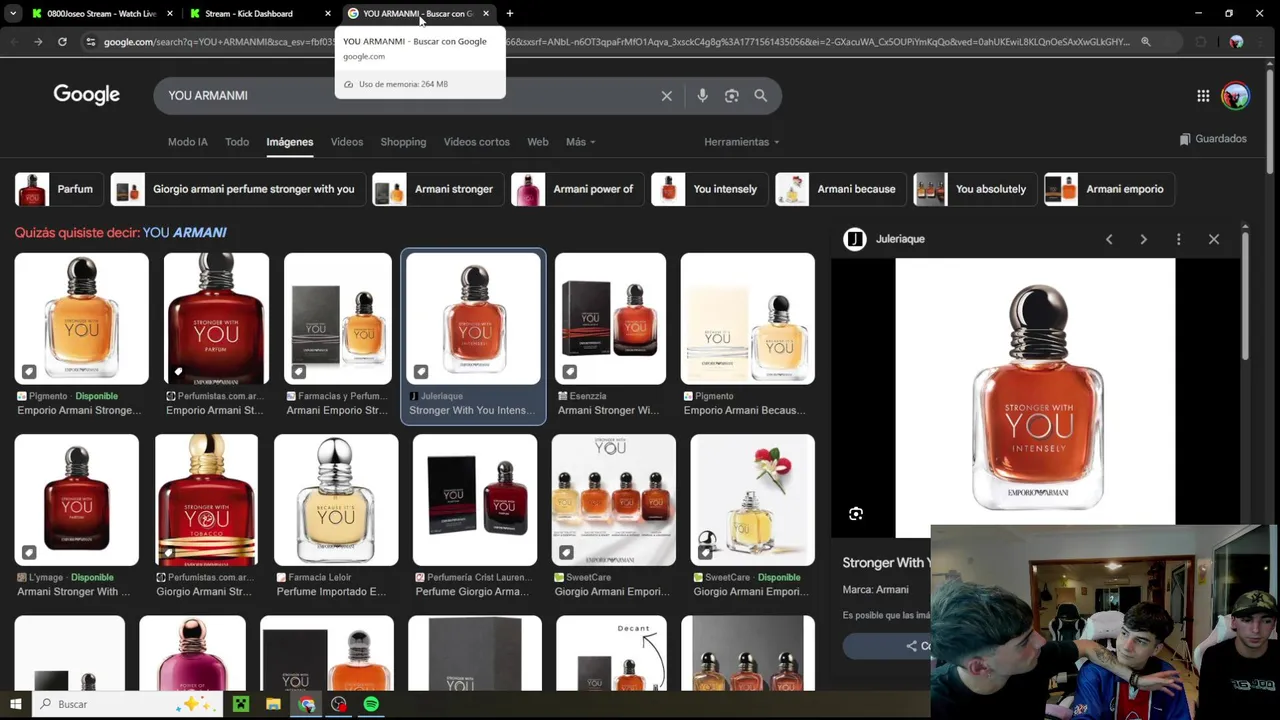Screen dimensions: 1280x720
Task: Click the Google logo
Action: click(x=87, y=95)
